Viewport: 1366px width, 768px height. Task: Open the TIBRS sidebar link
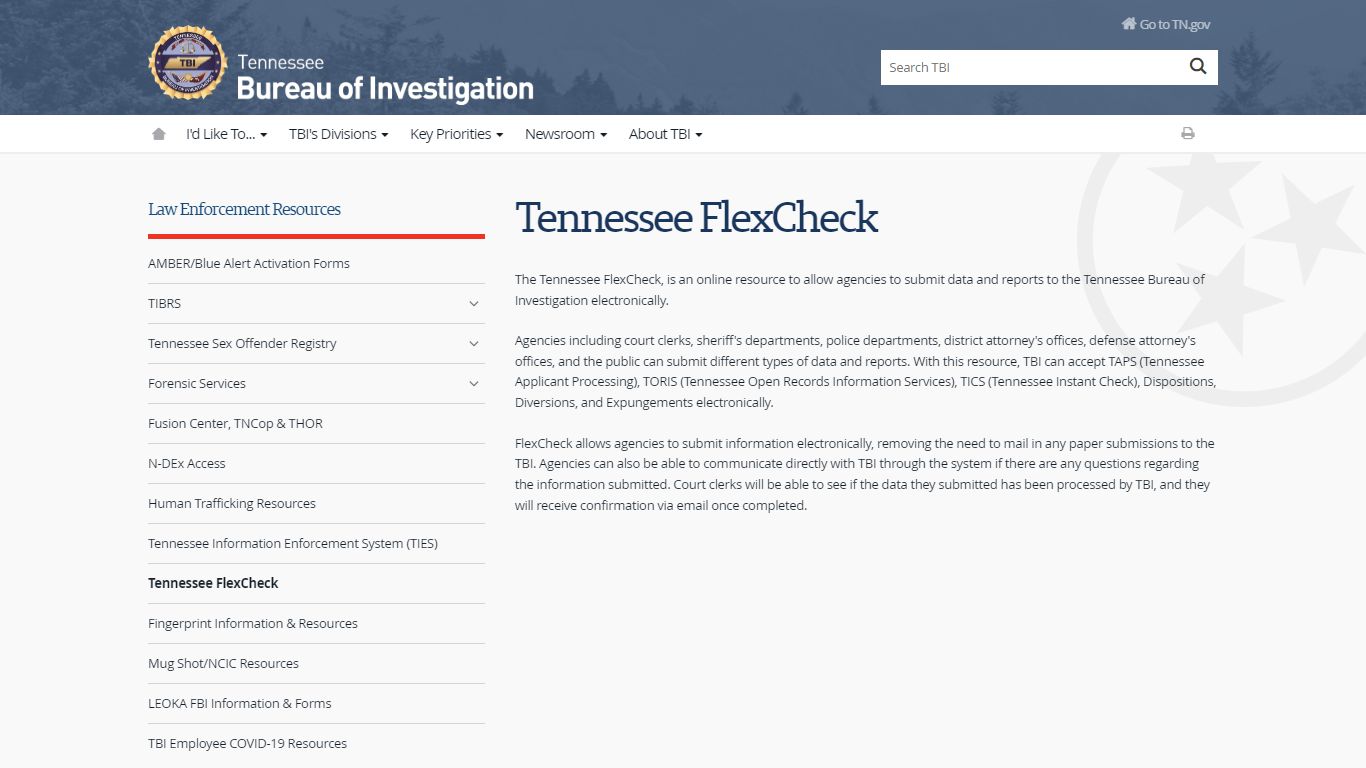coord(164,304)
